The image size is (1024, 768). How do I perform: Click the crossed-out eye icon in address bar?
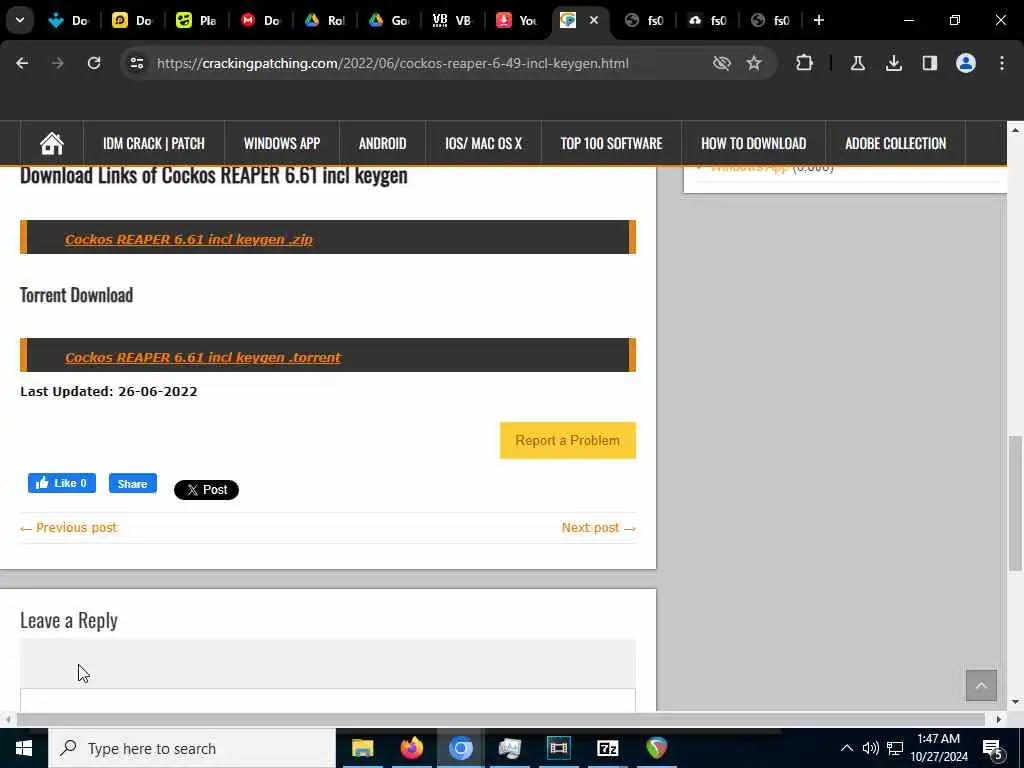722,63
